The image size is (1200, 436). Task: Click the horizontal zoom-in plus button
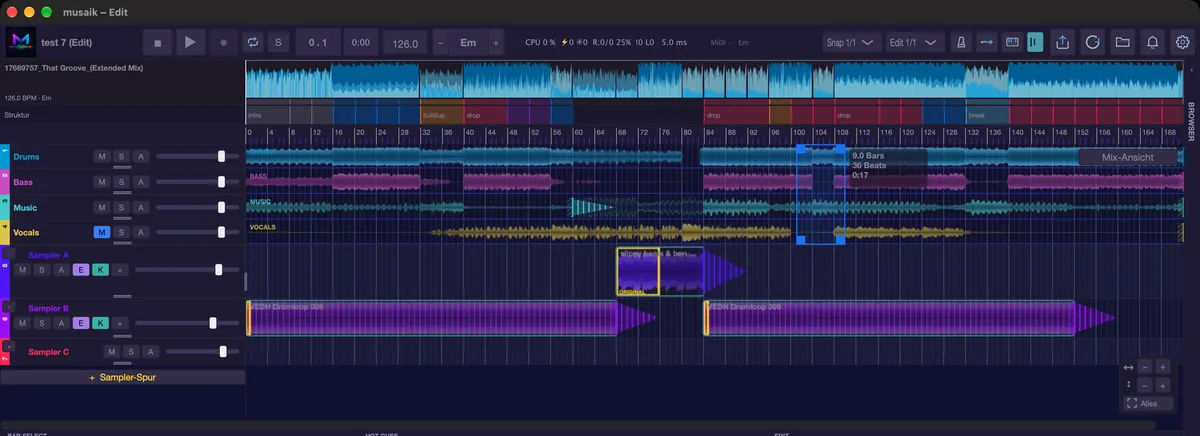[x=1162, y=367]
